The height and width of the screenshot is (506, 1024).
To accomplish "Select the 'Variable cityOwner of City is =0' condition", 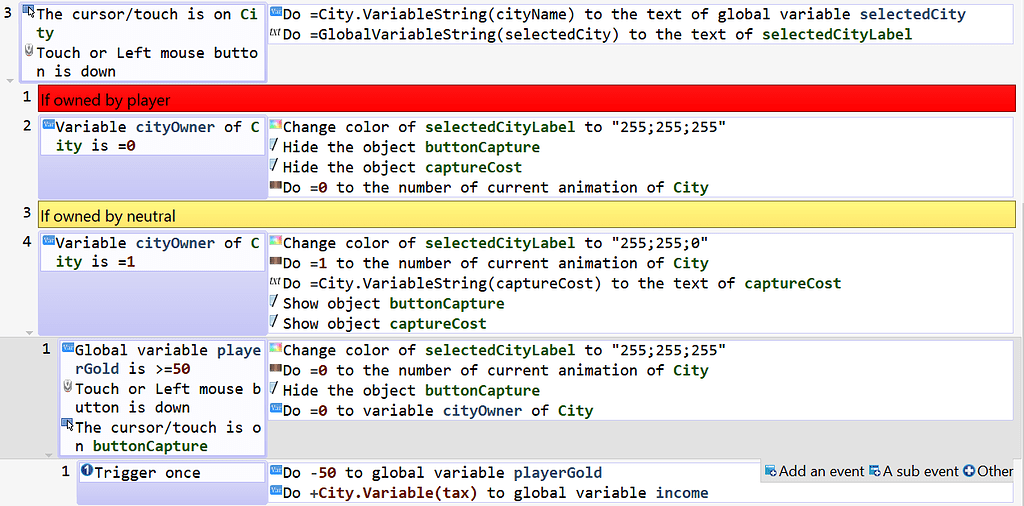I will (150, 136).
